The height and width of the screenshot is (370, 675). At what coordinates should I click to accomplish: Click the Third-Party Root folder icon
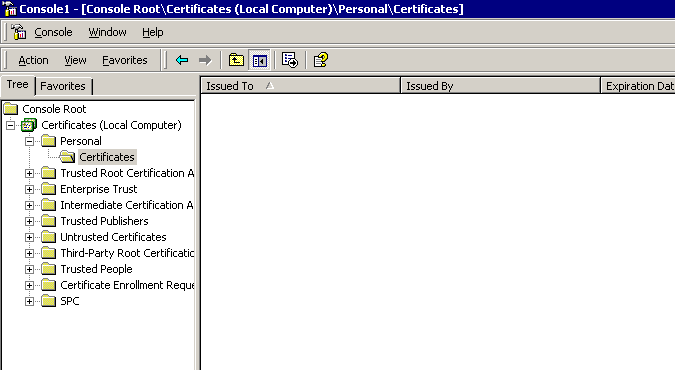(48, 253)
